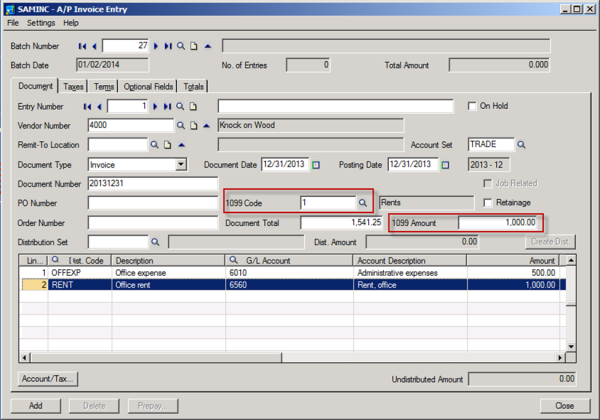Toggle the On Hold checkbox
Image resolution: width=600 pixels, height=420 pixels.
click(x=472, y=106)
